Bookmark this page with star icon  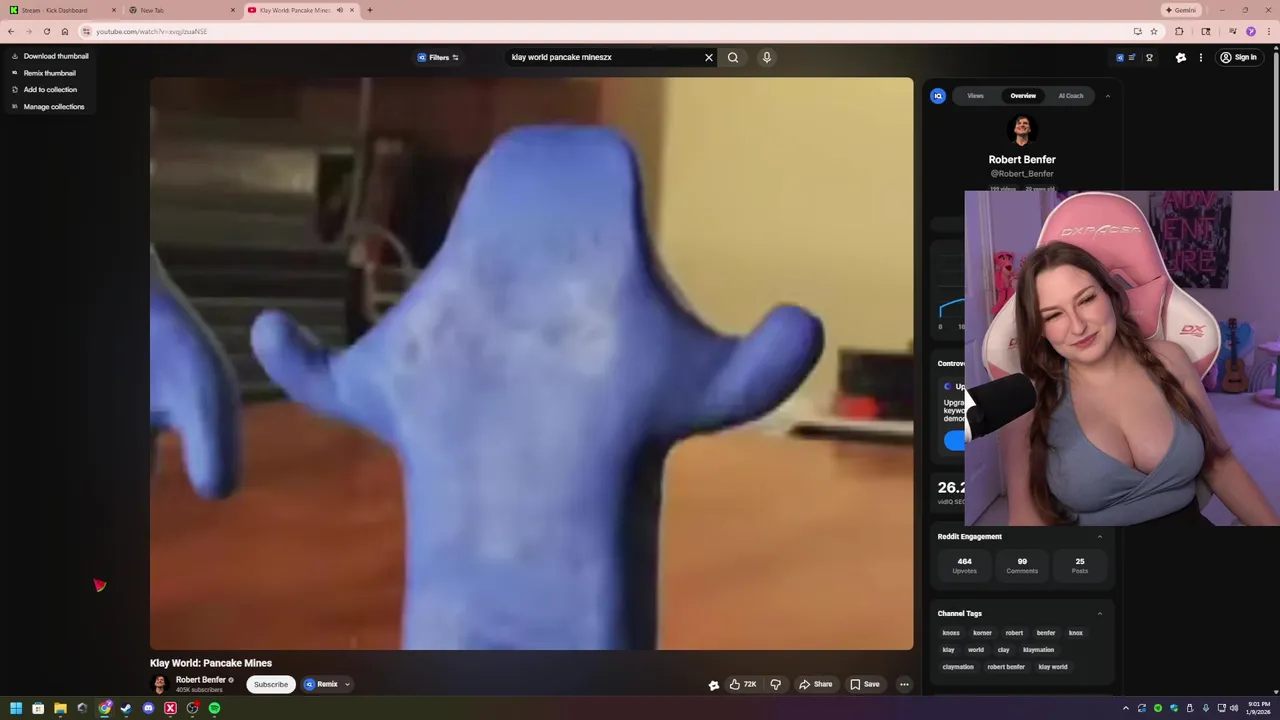point(1153,31)
